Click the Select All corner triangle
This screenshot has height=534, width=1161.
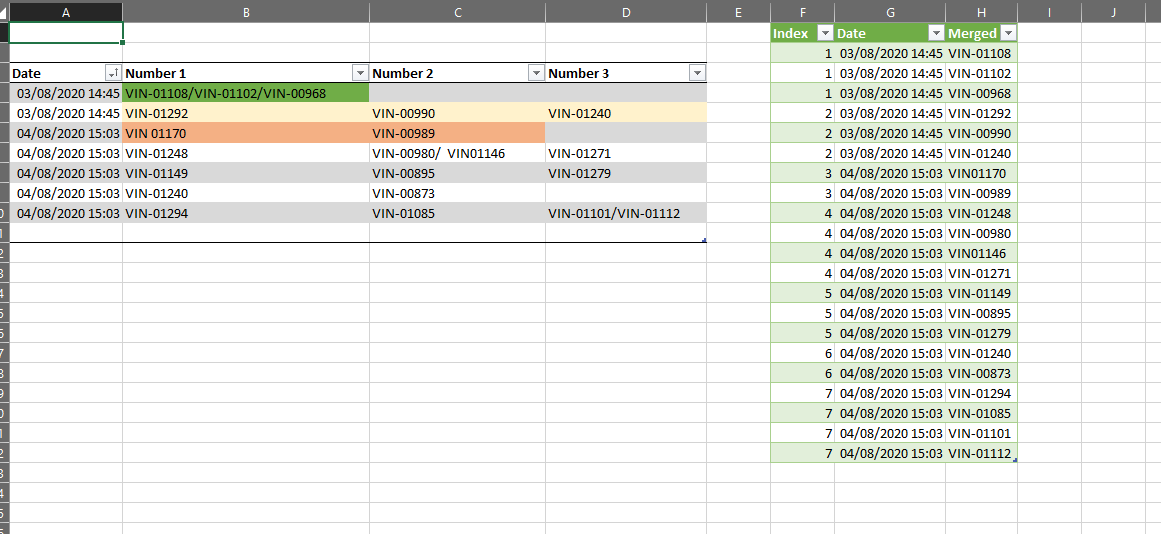pos(4,12)
